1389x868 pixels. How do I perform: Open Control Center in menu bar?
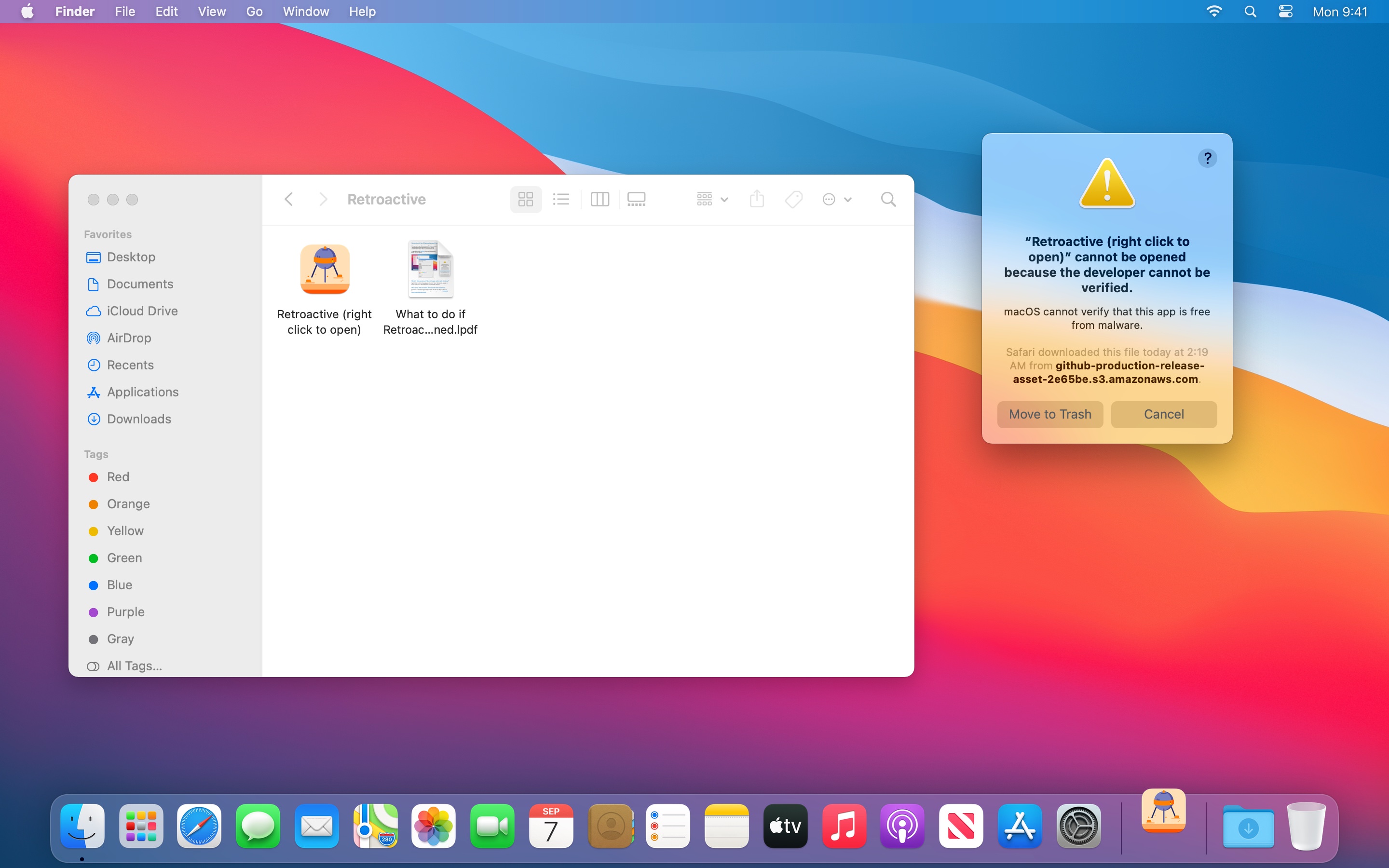pos(1285,12)
